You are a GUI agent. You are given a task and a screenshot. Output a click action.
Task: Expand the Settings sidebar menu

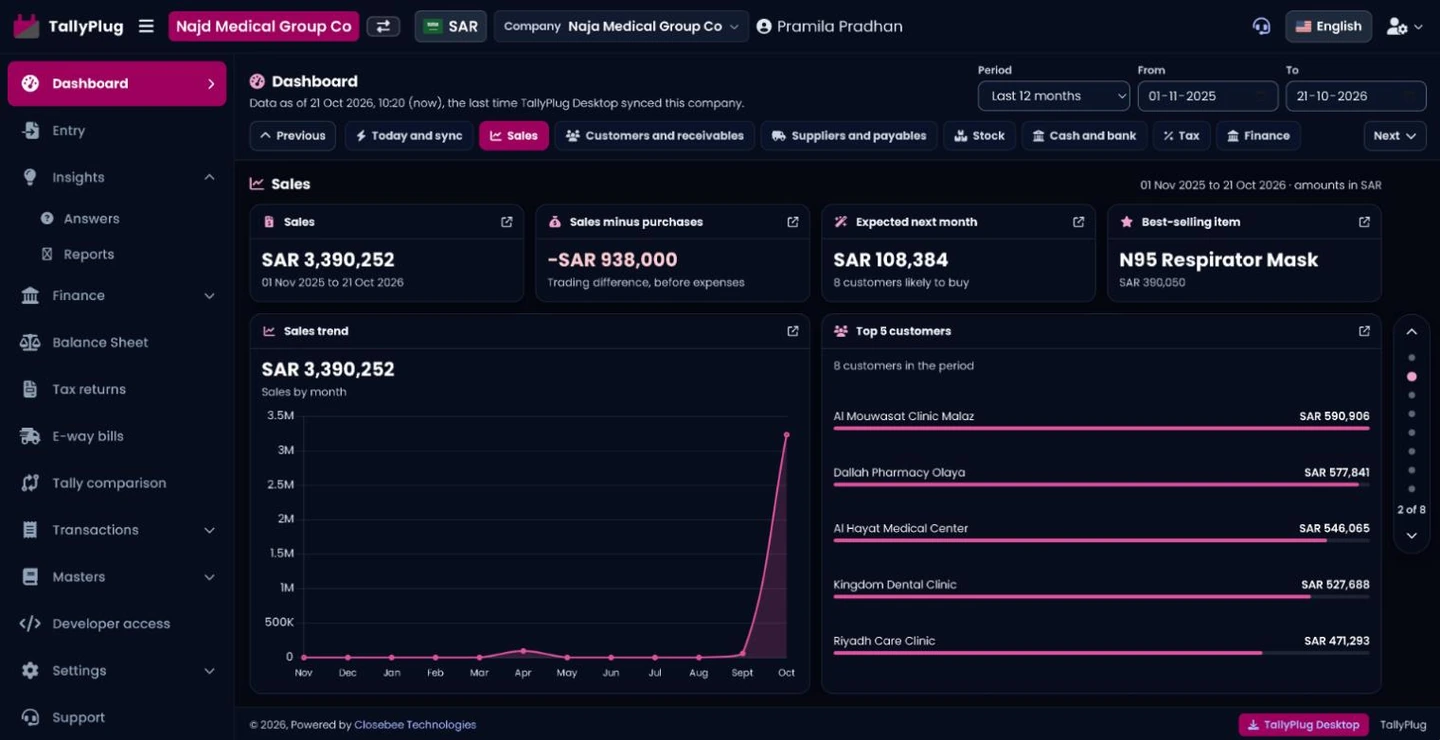116,671
